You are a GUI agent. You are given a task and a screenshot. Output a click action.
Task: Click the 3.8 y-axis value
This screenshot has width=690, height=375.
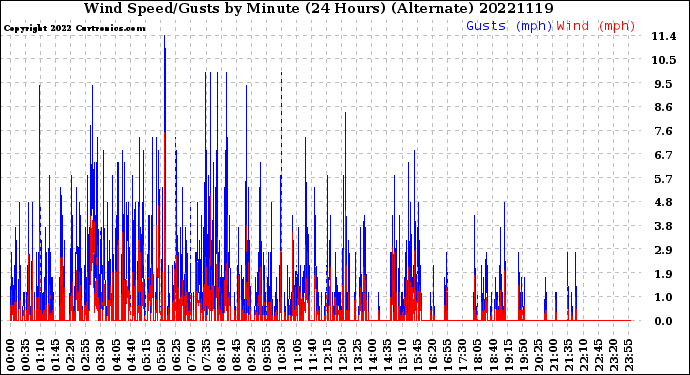tap(664, 226)
